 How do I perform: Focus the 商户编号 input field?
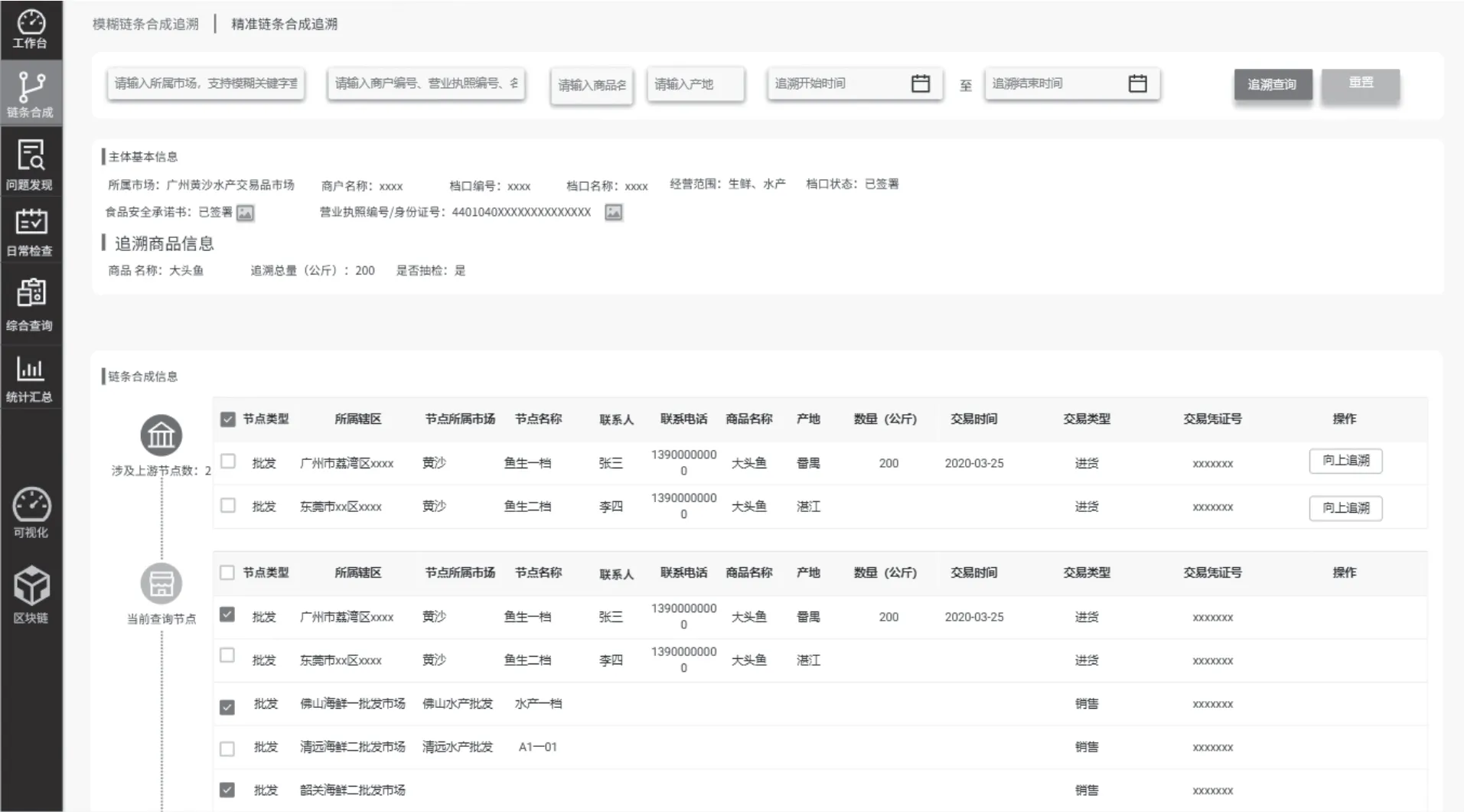pos(426,83)
